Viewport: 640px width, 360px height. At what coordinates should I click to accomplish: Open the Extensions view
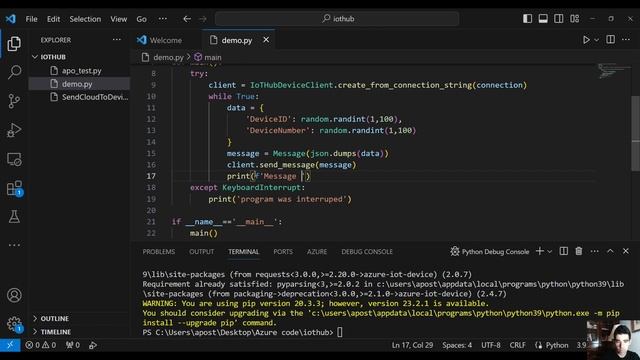14,188
